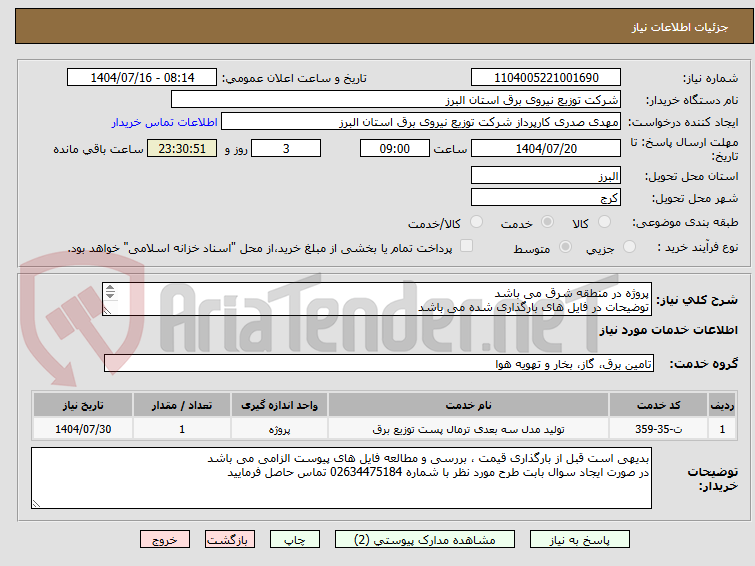Viewport: 755px width, 566px height.
Task: Click the announcement date field 1404/07/16 - 08:14
Action: (x=142, y=77)
